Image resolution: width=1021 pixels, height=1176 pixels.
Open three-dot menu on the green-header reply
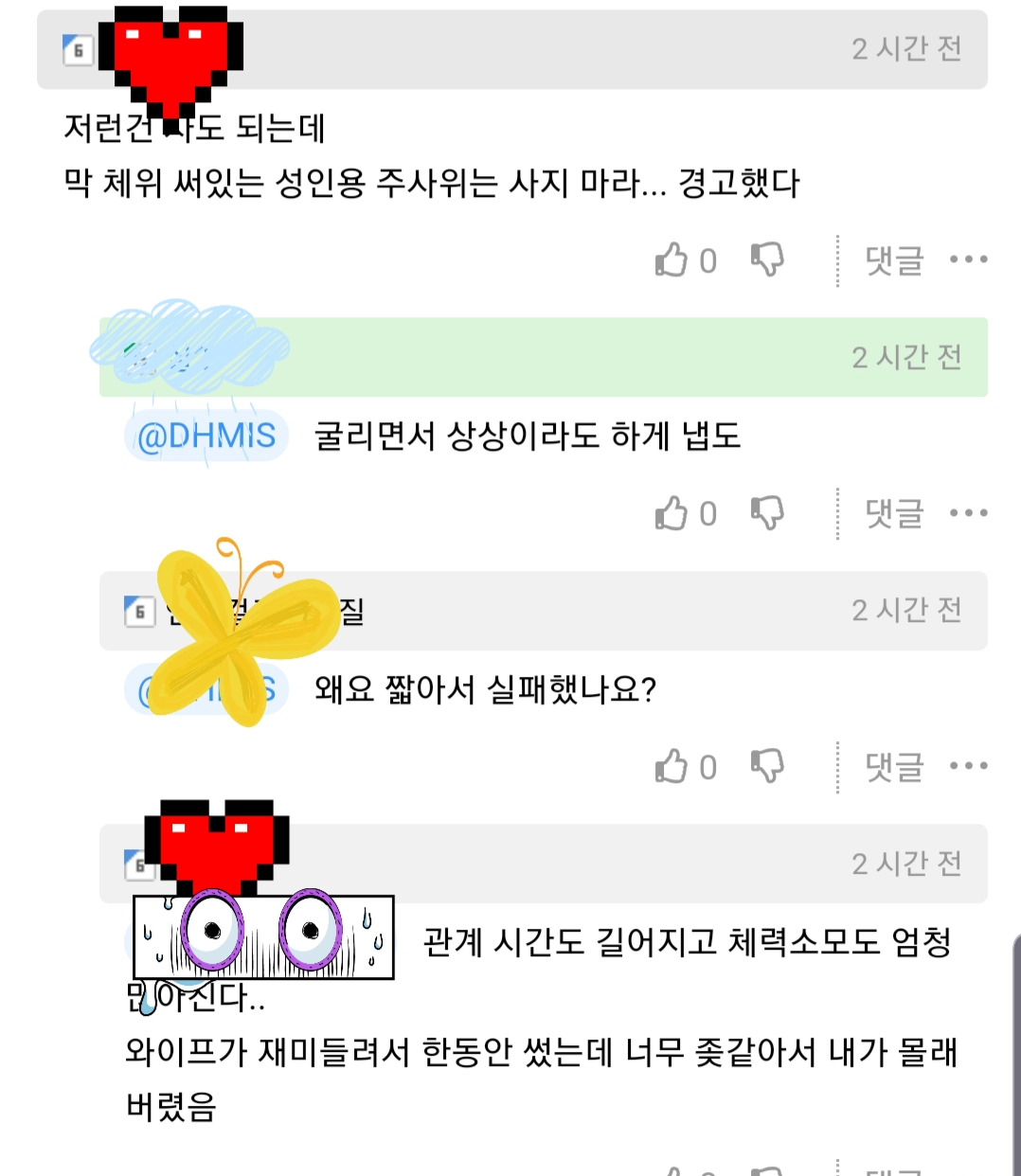tap(968, 513)
